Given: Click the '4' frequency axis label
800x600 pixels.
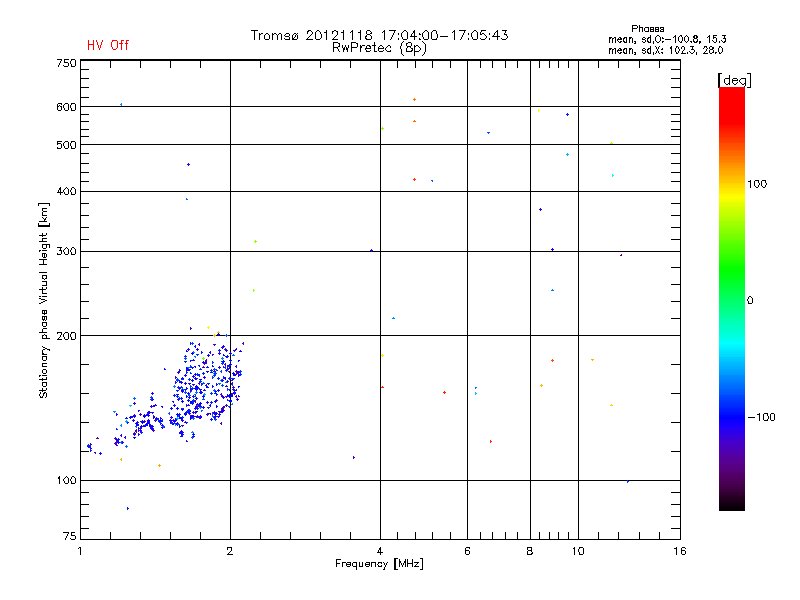Looking at the screenshot, I should (380, 551).
